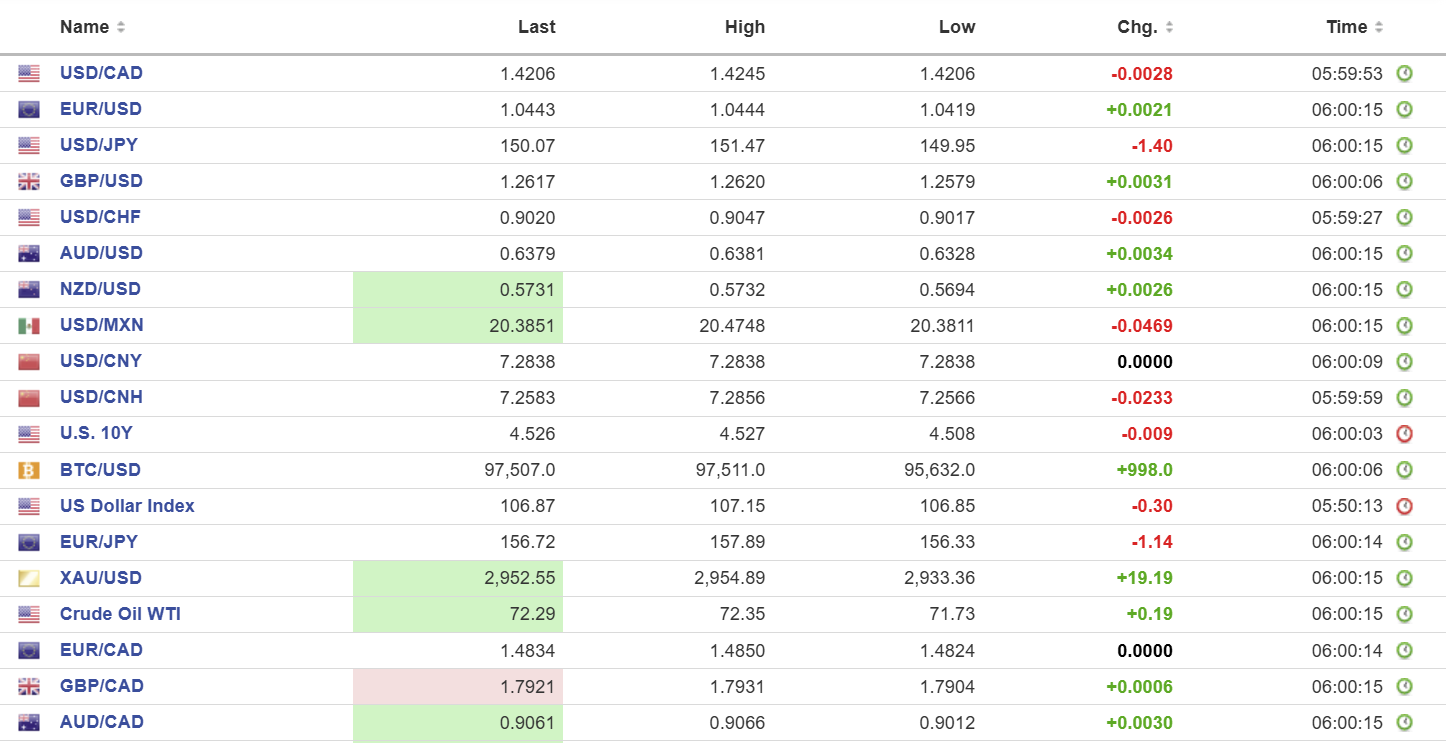Click the red clock icon in US Dollar Index row

coord(1404,506)
